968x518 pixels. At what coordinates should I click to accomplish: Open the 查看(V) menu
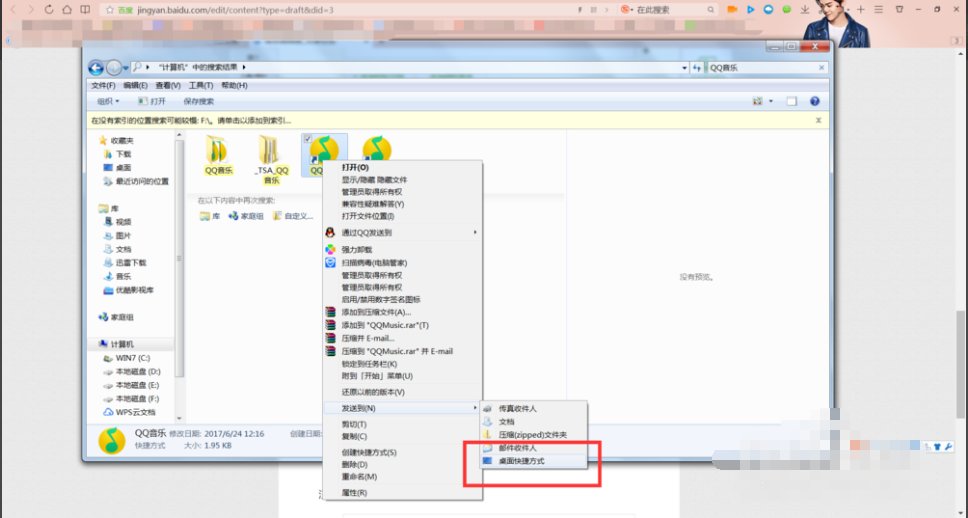tap(168, 85)
